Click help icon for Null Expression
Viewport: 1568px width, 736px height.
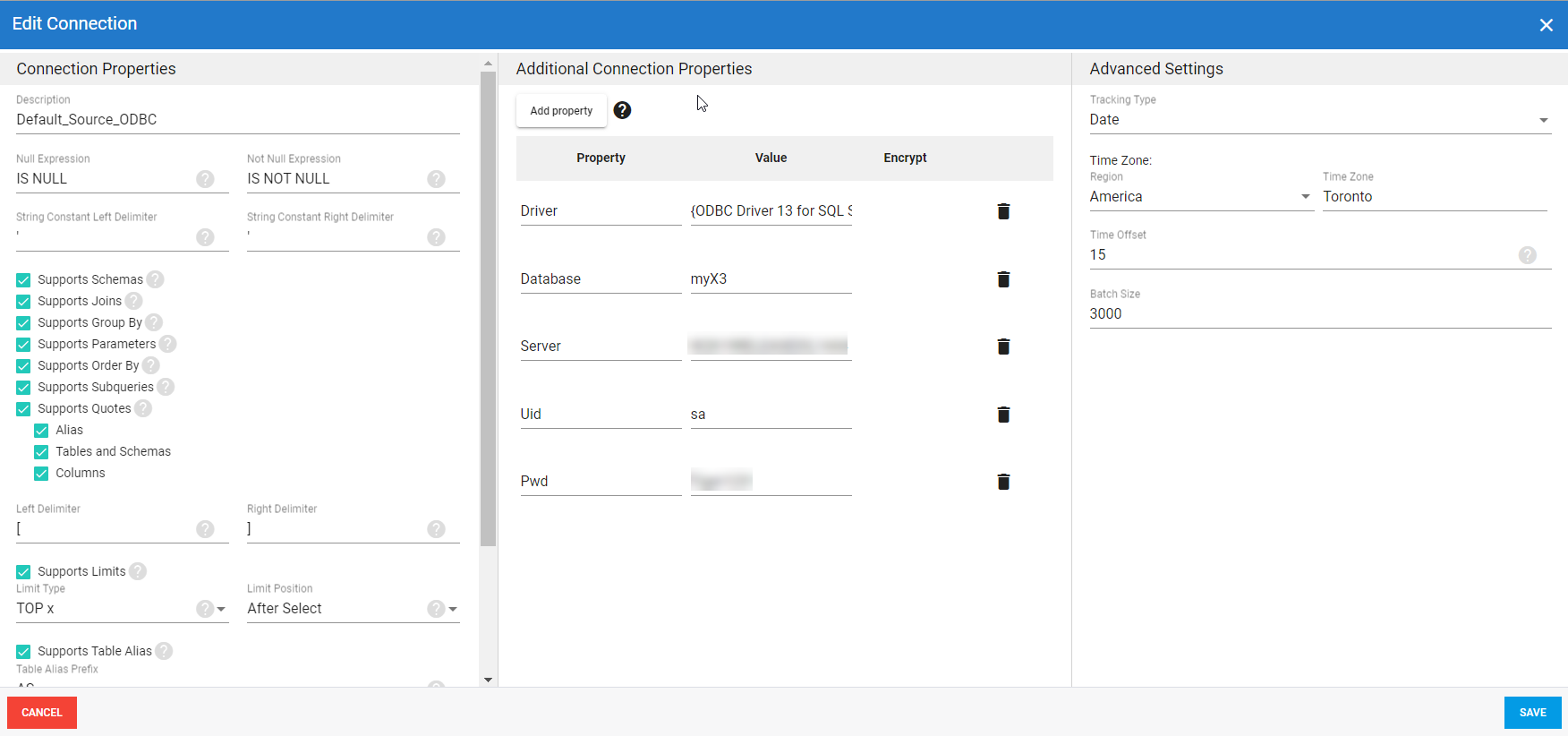(205, 179)
